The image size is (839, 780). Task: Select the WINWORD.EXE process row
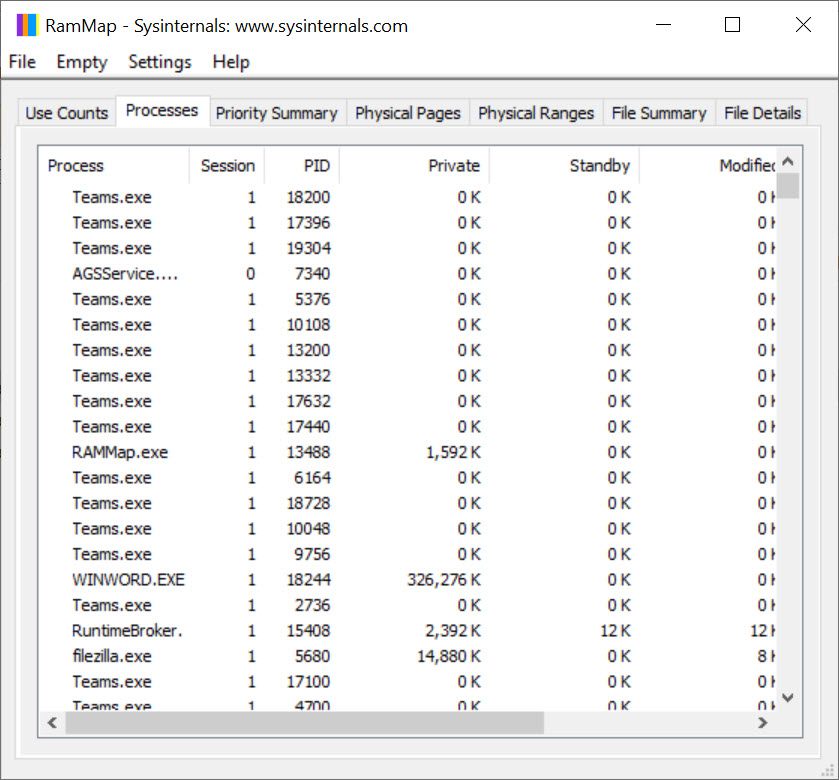[407, 580]
